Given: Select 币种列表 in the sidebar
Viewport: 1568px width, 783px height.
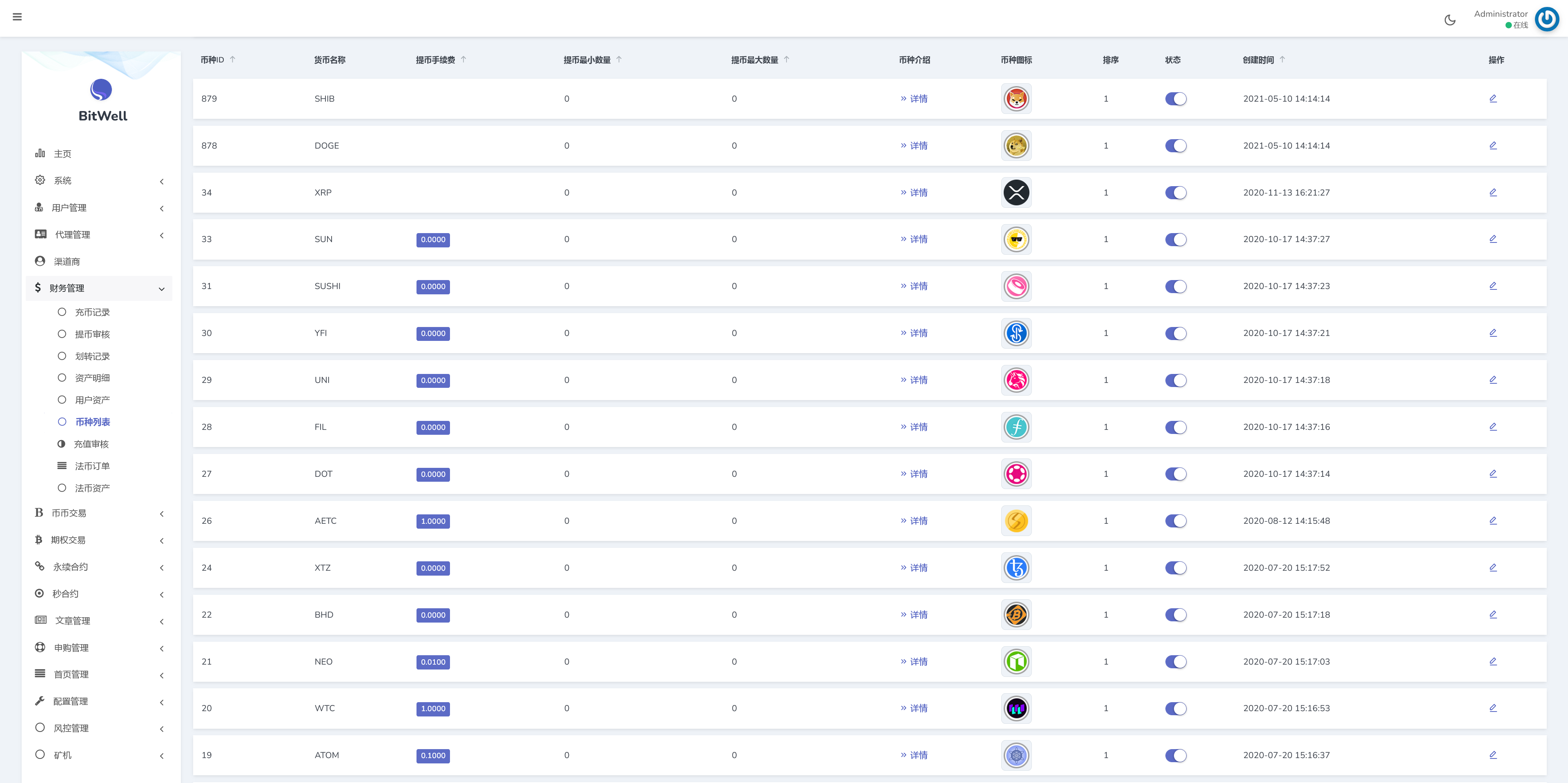Looking at the screenshot, I should (93, 422).
